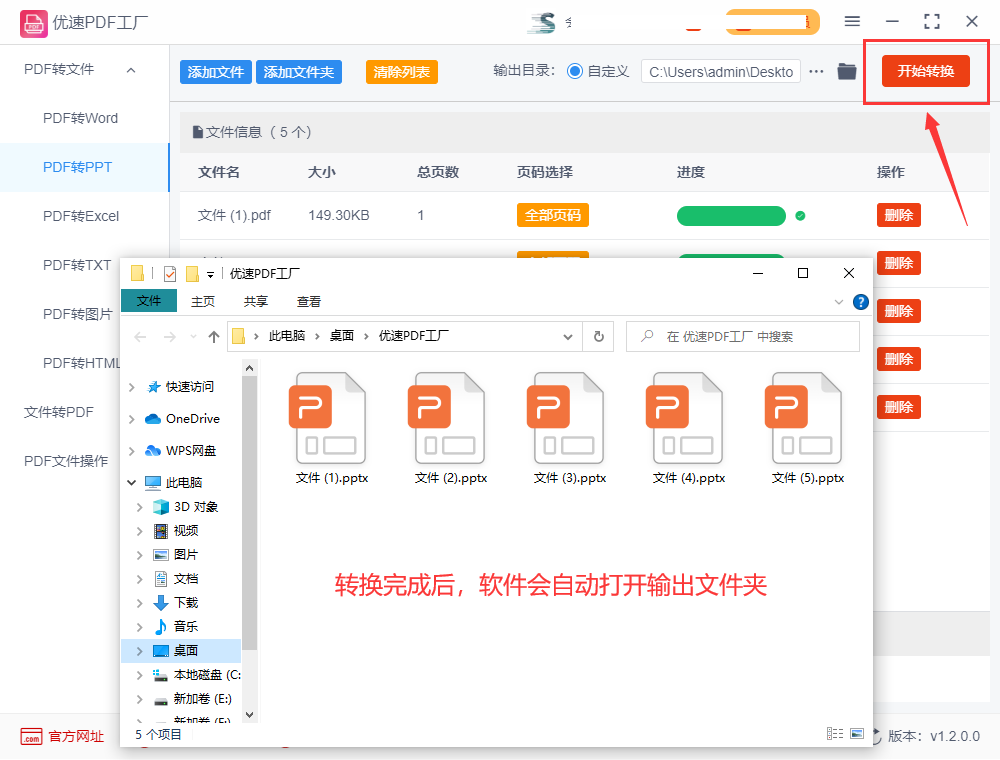This screenshot has height=760, width=1000.
Task: Open recent locations dropdown arrow
Action: pos(193,337)
